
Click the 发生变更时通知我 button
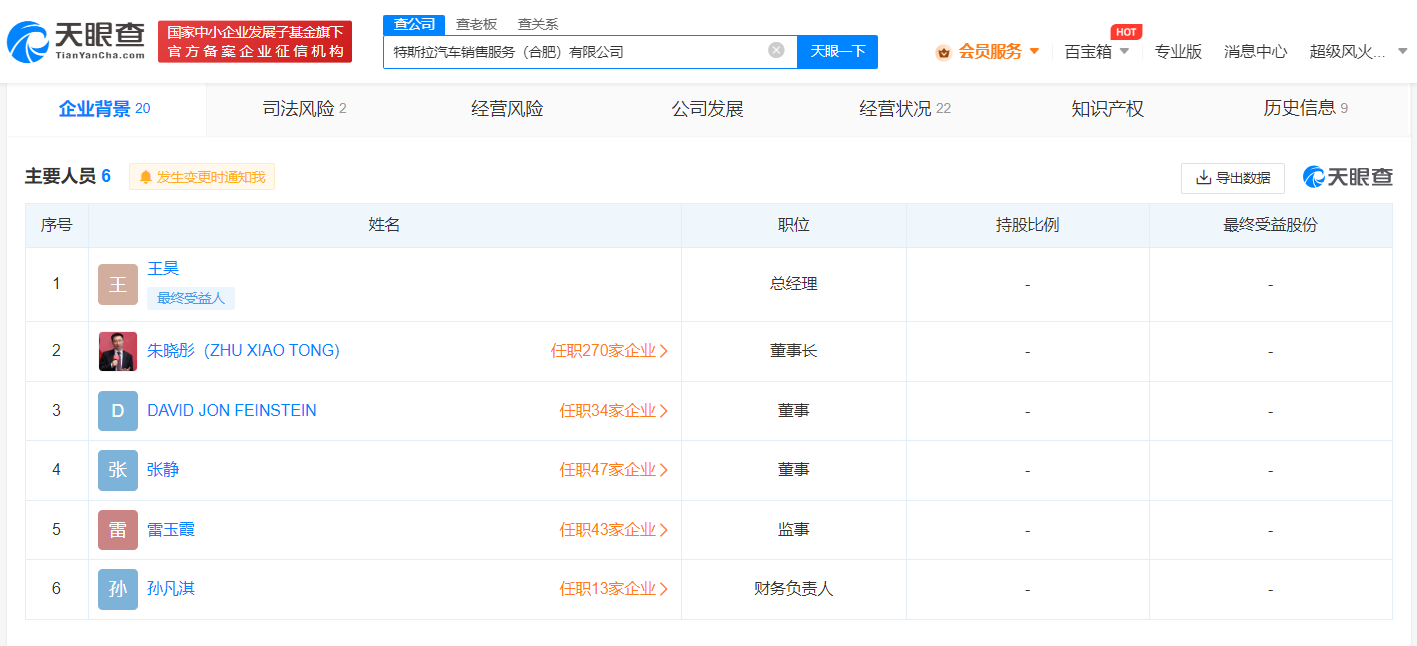click(202, 177)
